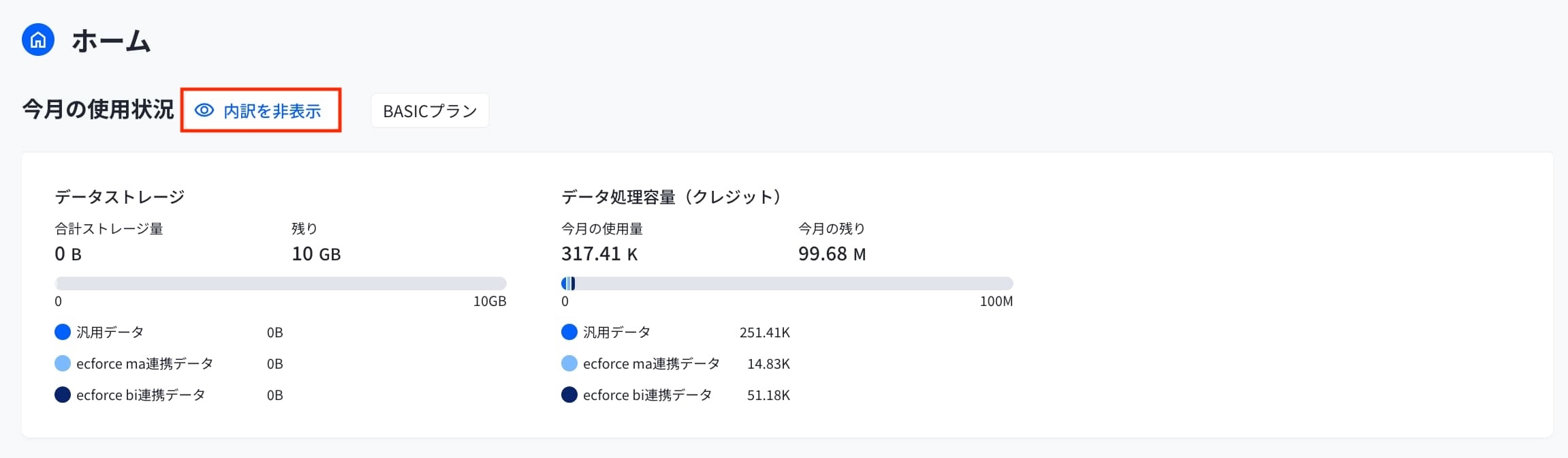Click the ecforce ma light-blue credits dot
The height and width of the screenshot is (458, 1568).
coord(569,363)
